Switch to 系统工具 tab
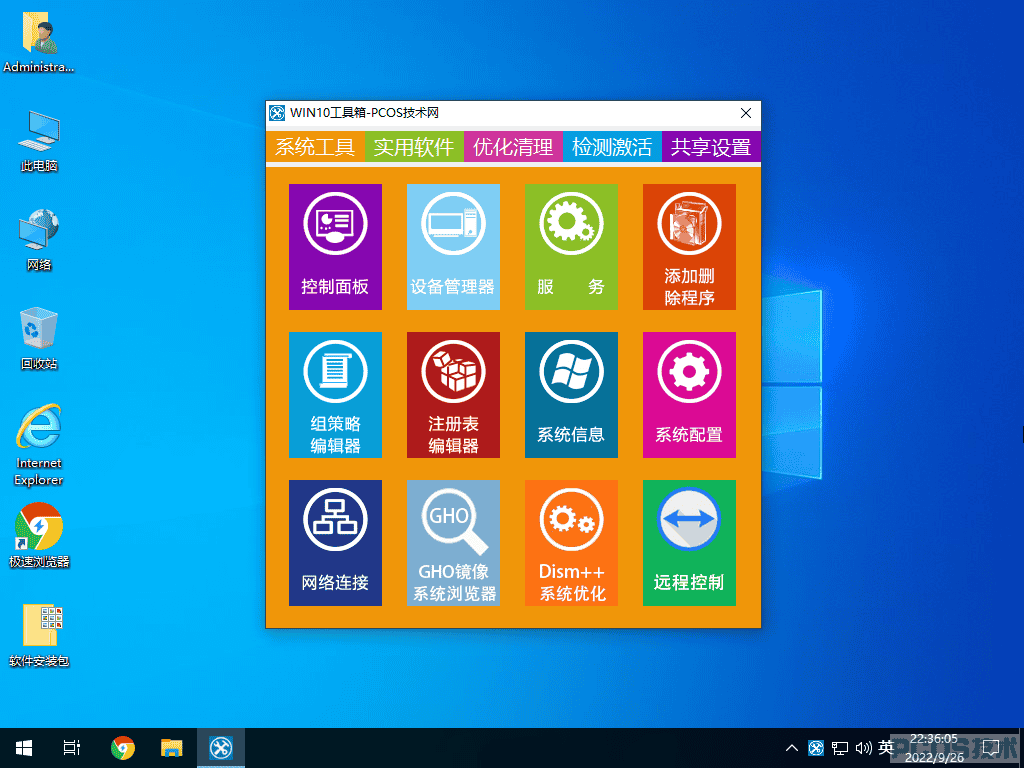The width and height of the screenshot is (1024, 768). (315, 147)
